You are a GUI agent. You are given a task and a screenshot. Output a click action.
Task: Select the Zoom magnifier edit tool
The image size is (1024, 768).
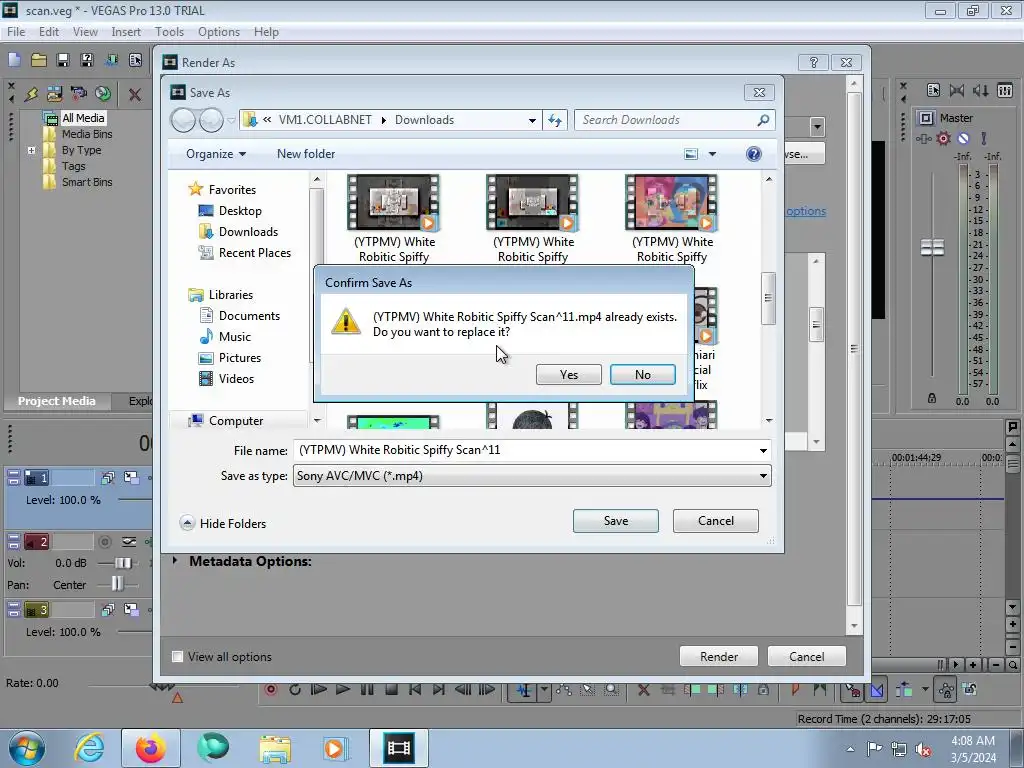click(x=611, y=690)
